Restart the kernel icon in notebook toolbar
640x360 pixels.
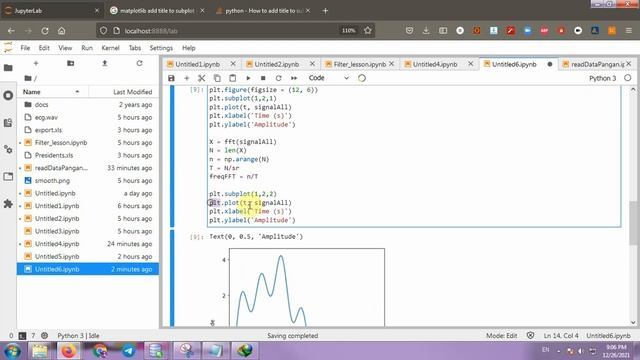coord(278,78)
